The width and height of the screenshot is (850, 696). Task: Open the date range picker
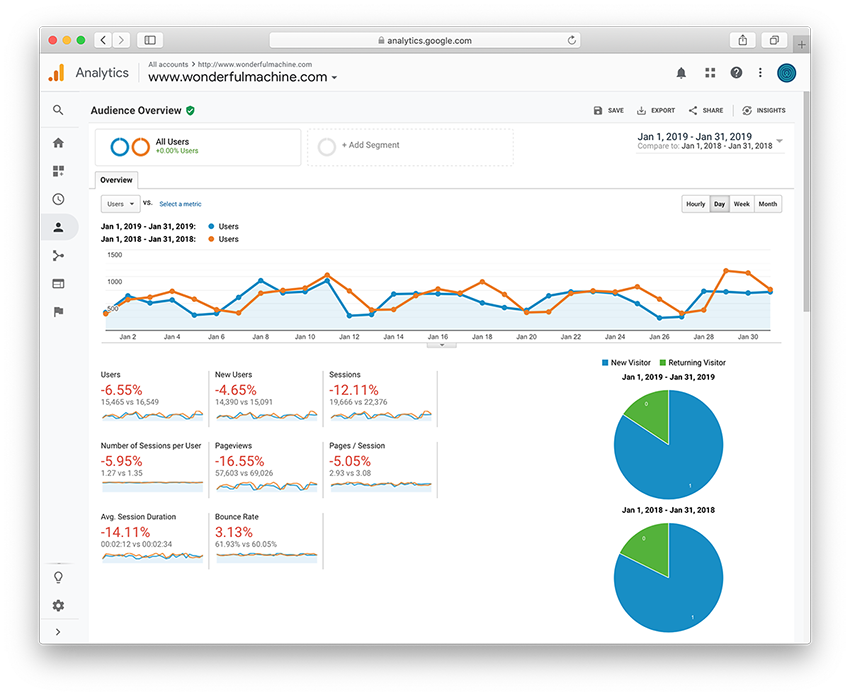(710, 141)
